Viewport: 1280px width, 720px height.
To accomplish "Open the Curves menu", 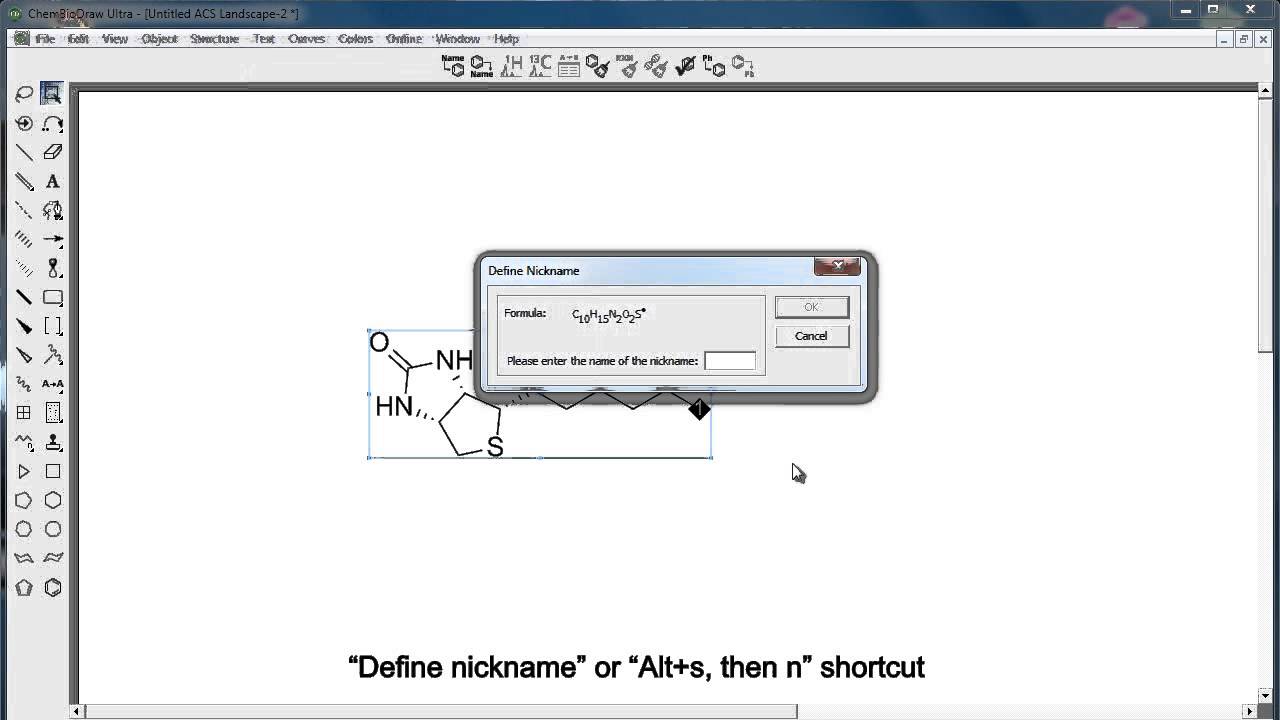I will tap(307, 39).
